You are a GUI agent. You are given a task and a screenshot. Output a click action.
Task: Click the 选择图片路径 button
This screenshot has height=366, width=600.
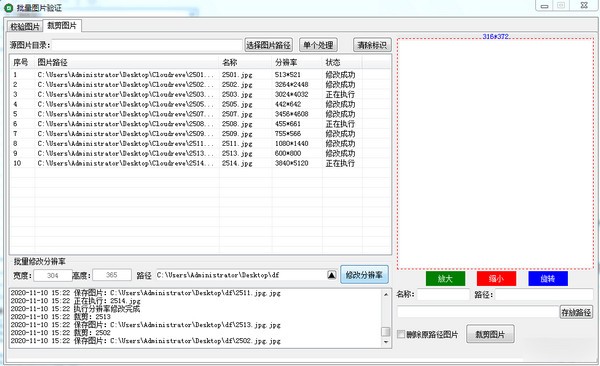[x=268, y=45]
